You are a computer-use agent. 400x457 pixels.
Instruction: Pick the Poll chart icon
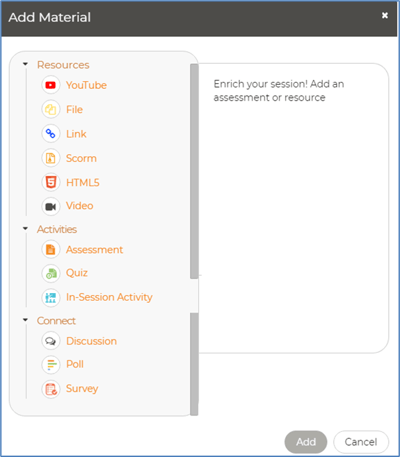click(x=51, y=365)
